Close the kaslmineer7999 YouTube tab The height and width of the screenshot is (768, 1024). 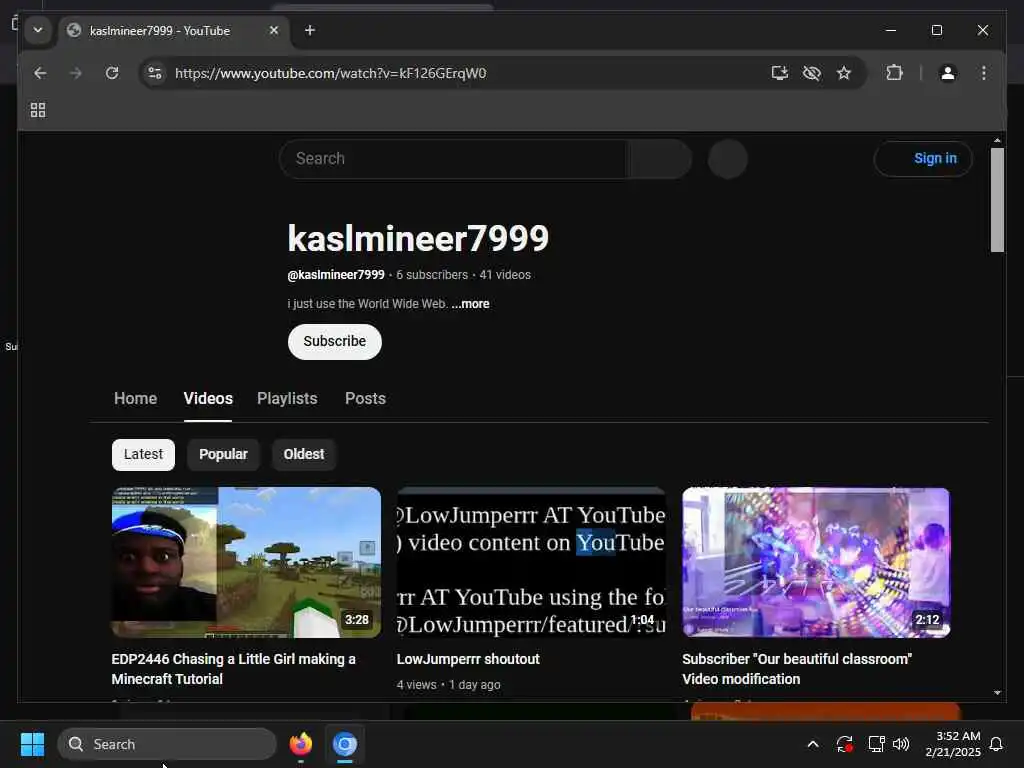tap(274, 30)
